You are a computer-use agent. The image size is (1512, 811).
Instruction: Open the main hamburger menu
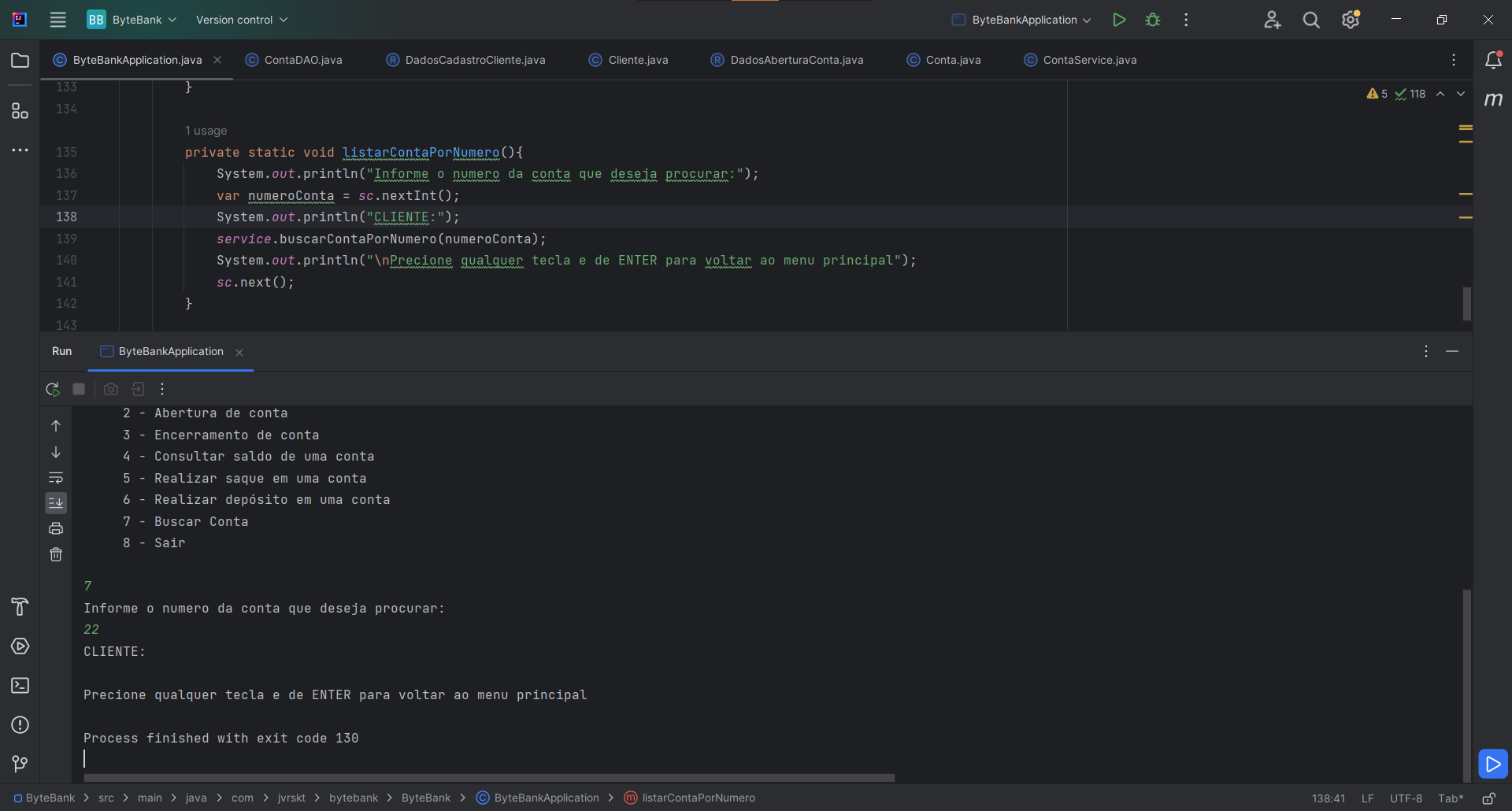[57, 20]
